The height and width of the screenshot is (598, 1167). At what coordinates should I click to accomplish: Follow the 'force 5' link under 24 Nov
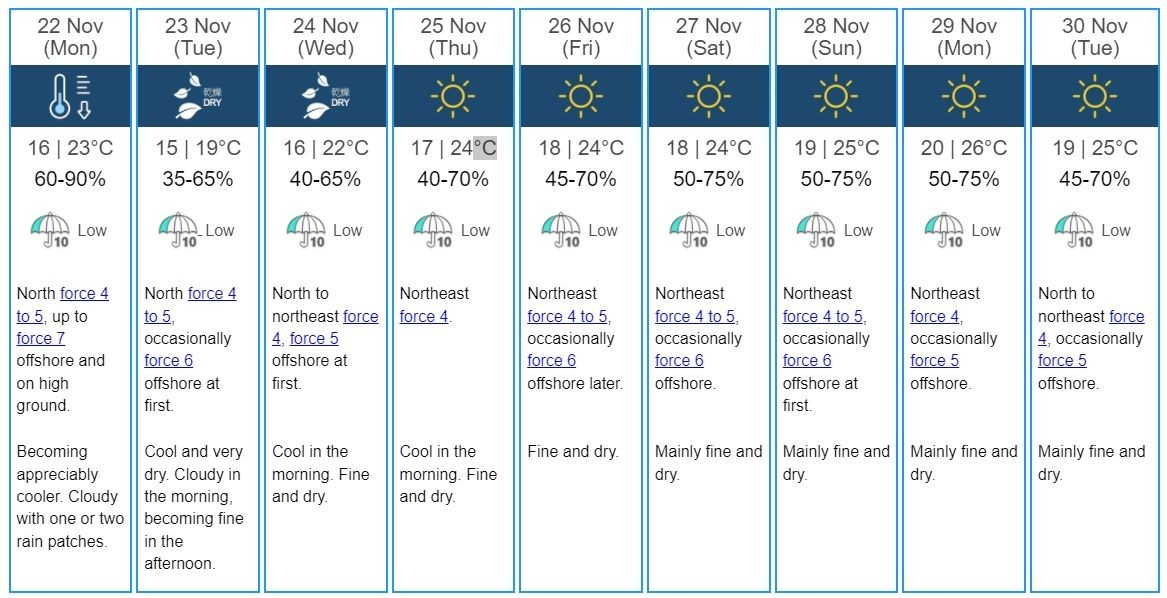[x=314, y=338]
